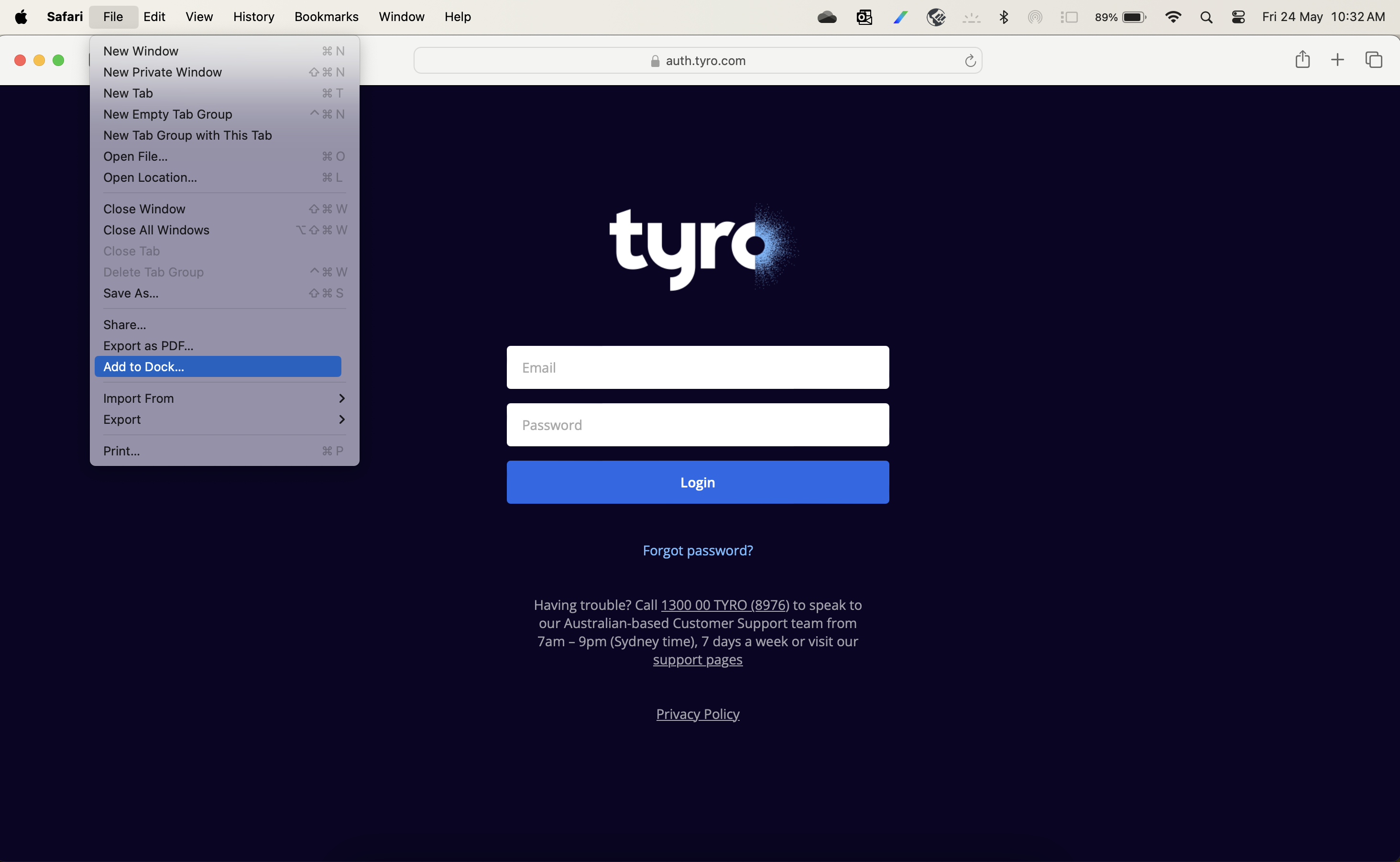Click the iCloud icon in the menu bar
Viewport: 1400px width, 862px height.
(827, 17)
